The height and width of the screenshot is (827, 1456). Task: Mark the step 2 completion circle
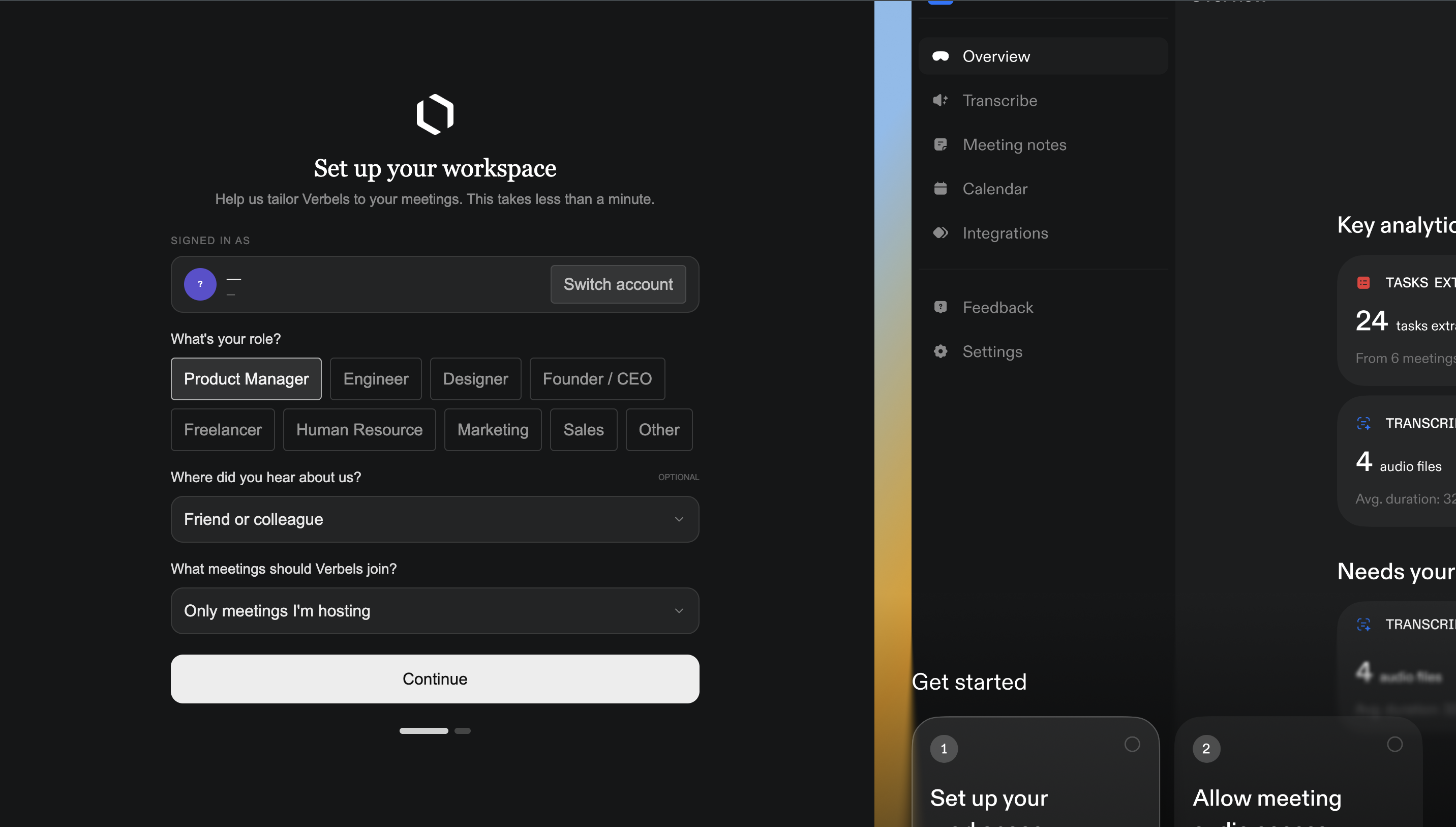click(1394, 744)
